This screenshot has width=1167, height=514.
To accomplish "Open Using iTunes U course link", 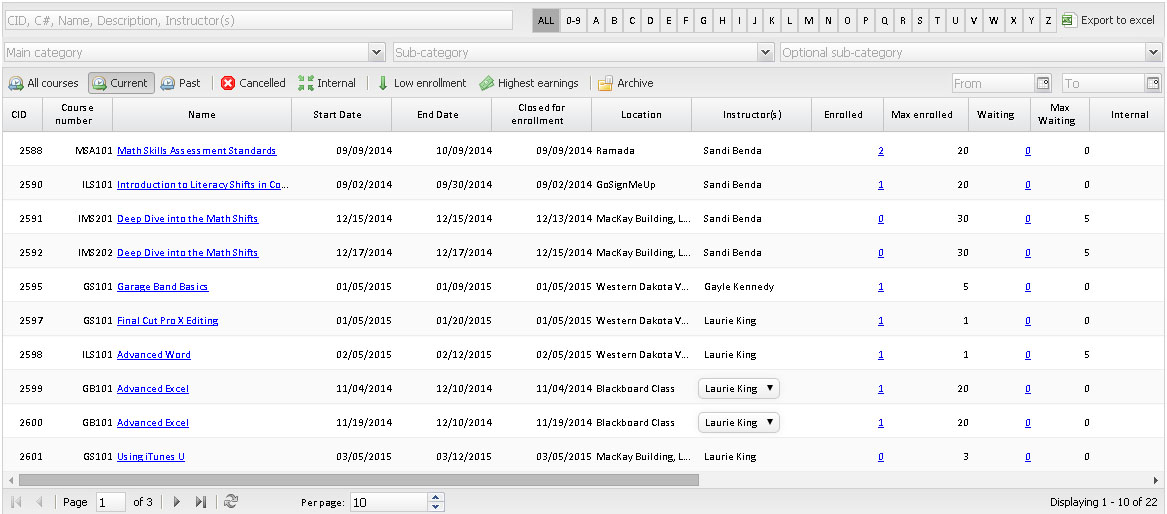I will point(150,457).
